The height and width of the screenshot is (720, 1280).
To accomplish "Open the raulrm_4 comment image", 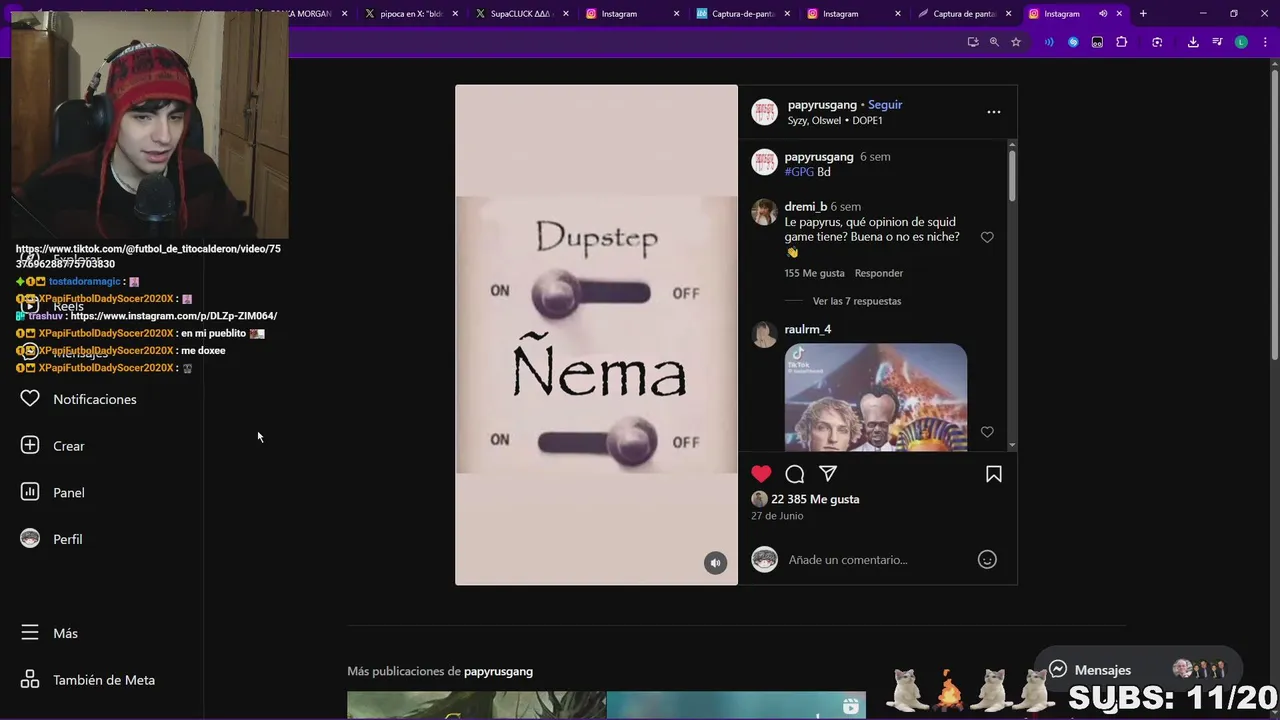I will (876, 397).
